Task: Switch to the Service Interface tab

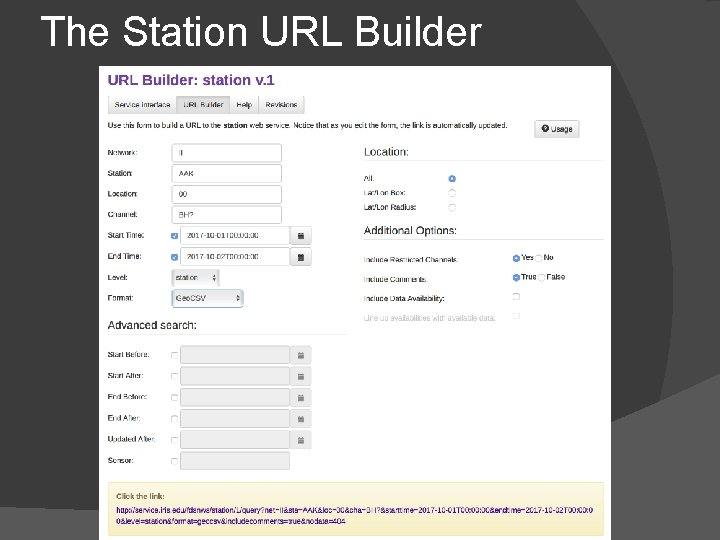Action: click(142, 105)
